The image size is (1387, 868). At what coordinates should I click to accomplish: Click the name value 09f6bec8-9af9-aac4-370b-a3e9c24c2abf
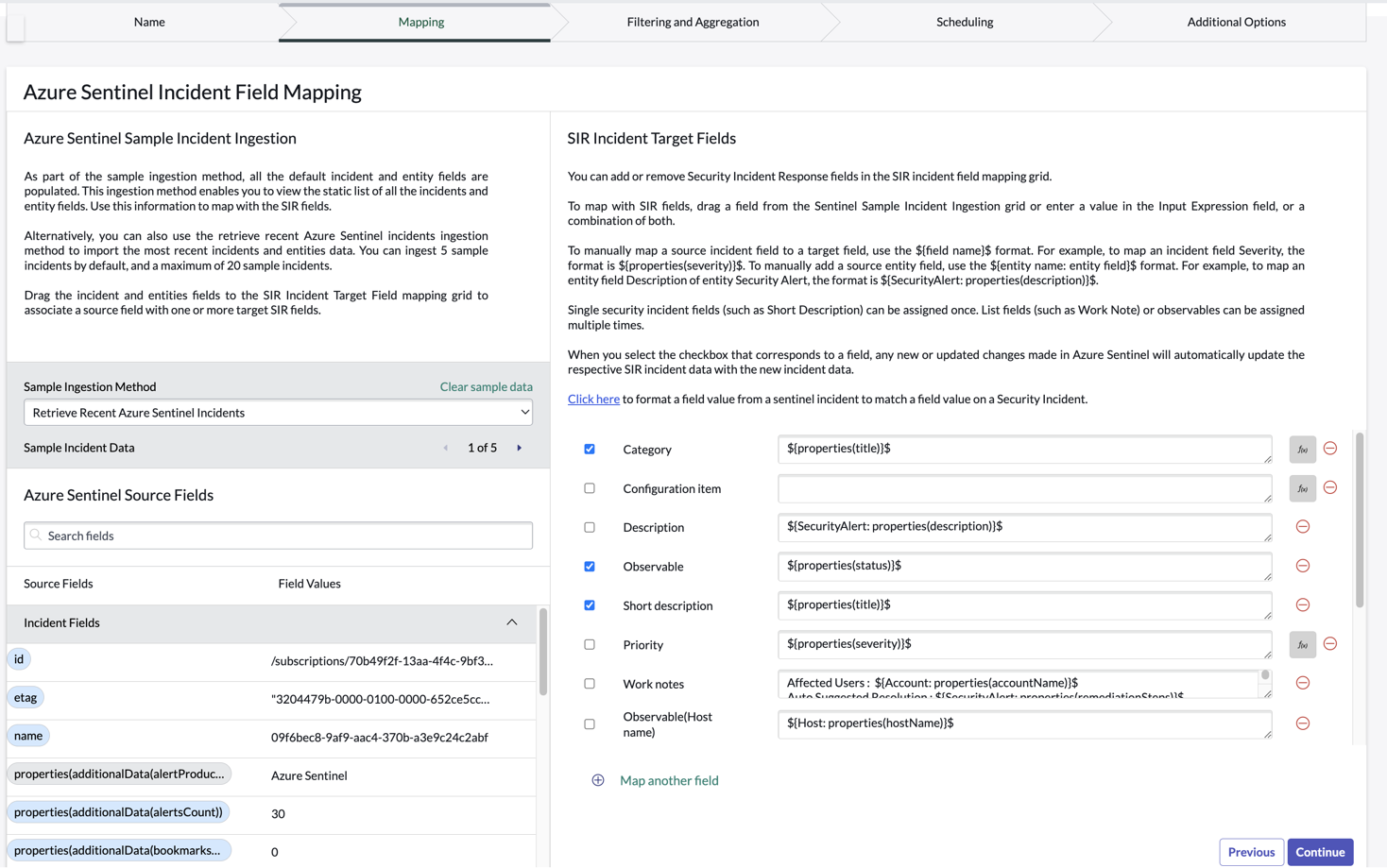coord(380,738)
